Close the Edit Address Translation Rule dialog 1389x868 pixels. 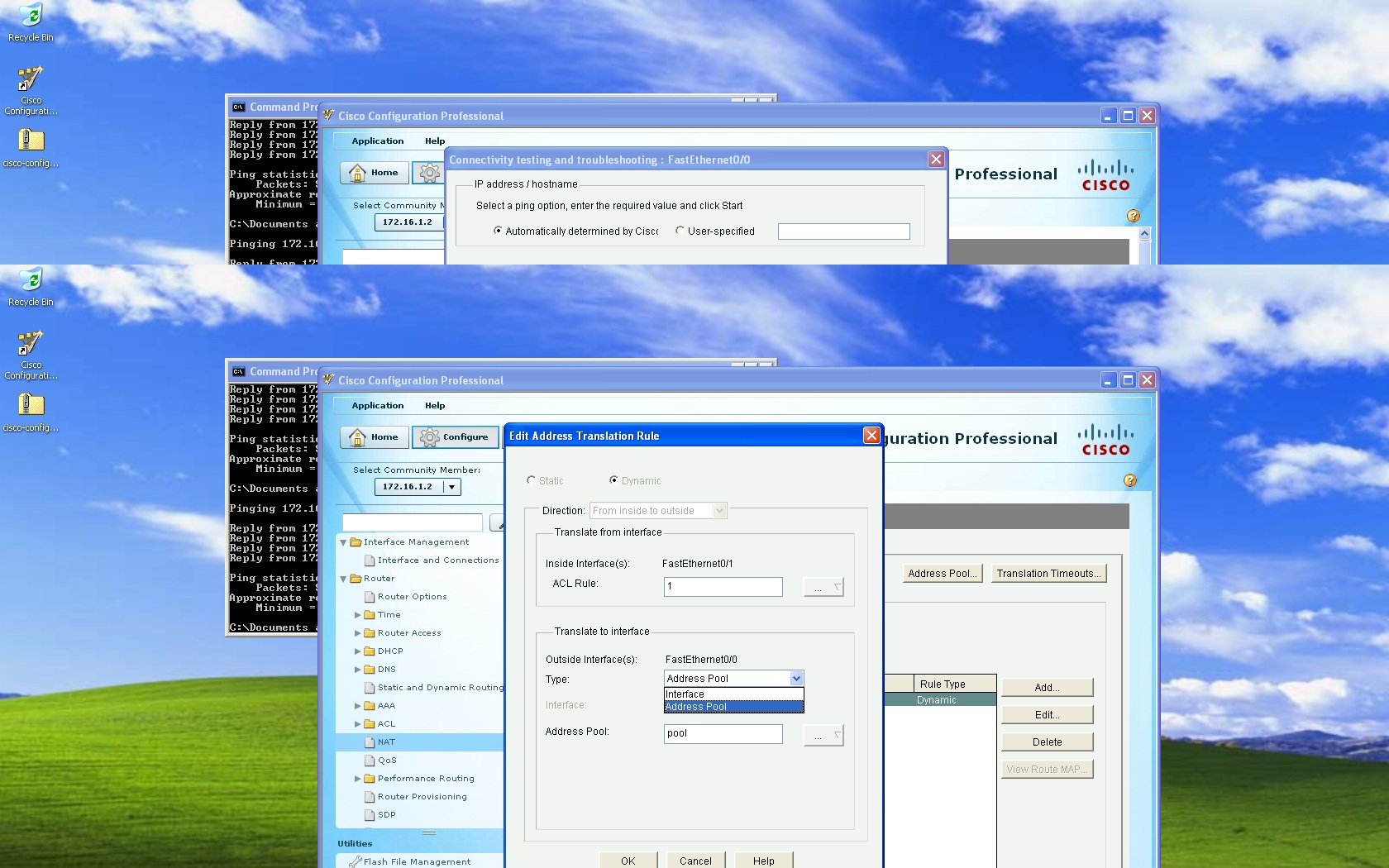click(871, 436)
